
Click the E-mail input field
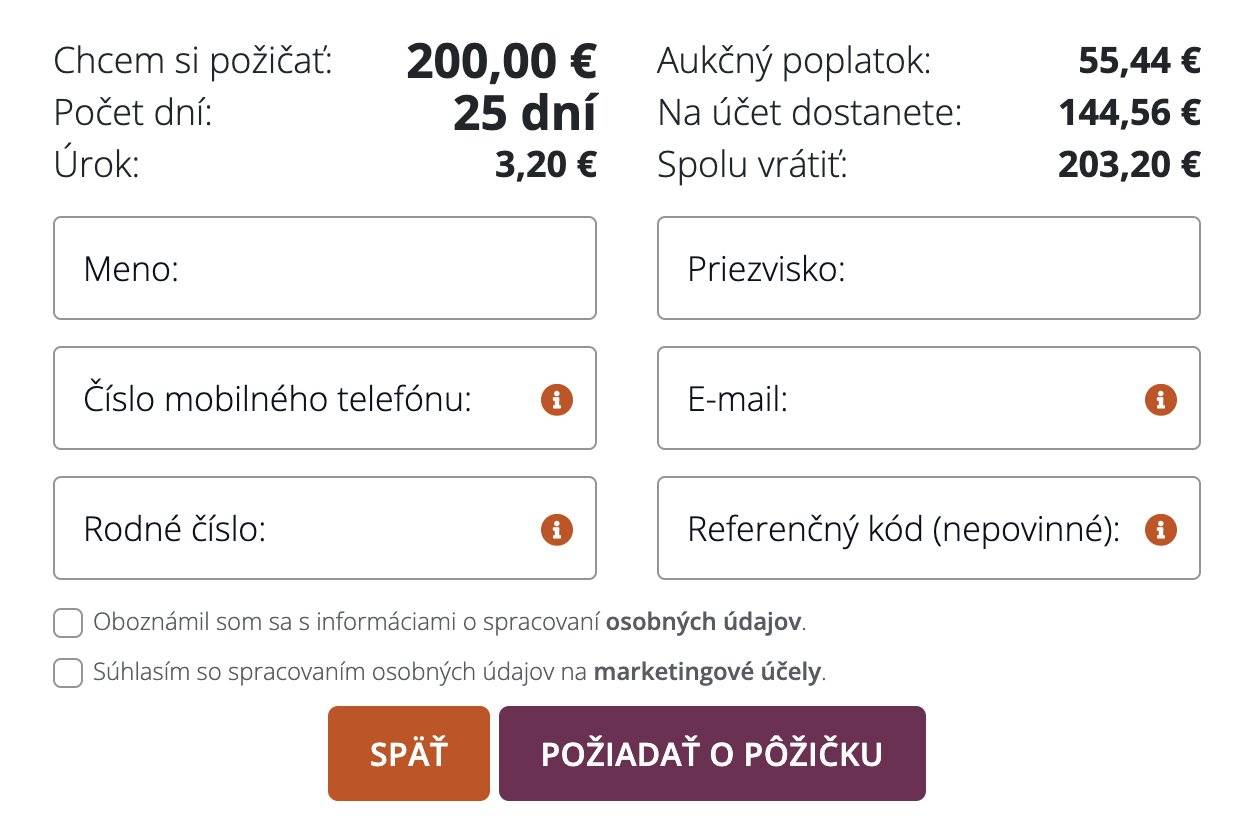coord(900,399)
